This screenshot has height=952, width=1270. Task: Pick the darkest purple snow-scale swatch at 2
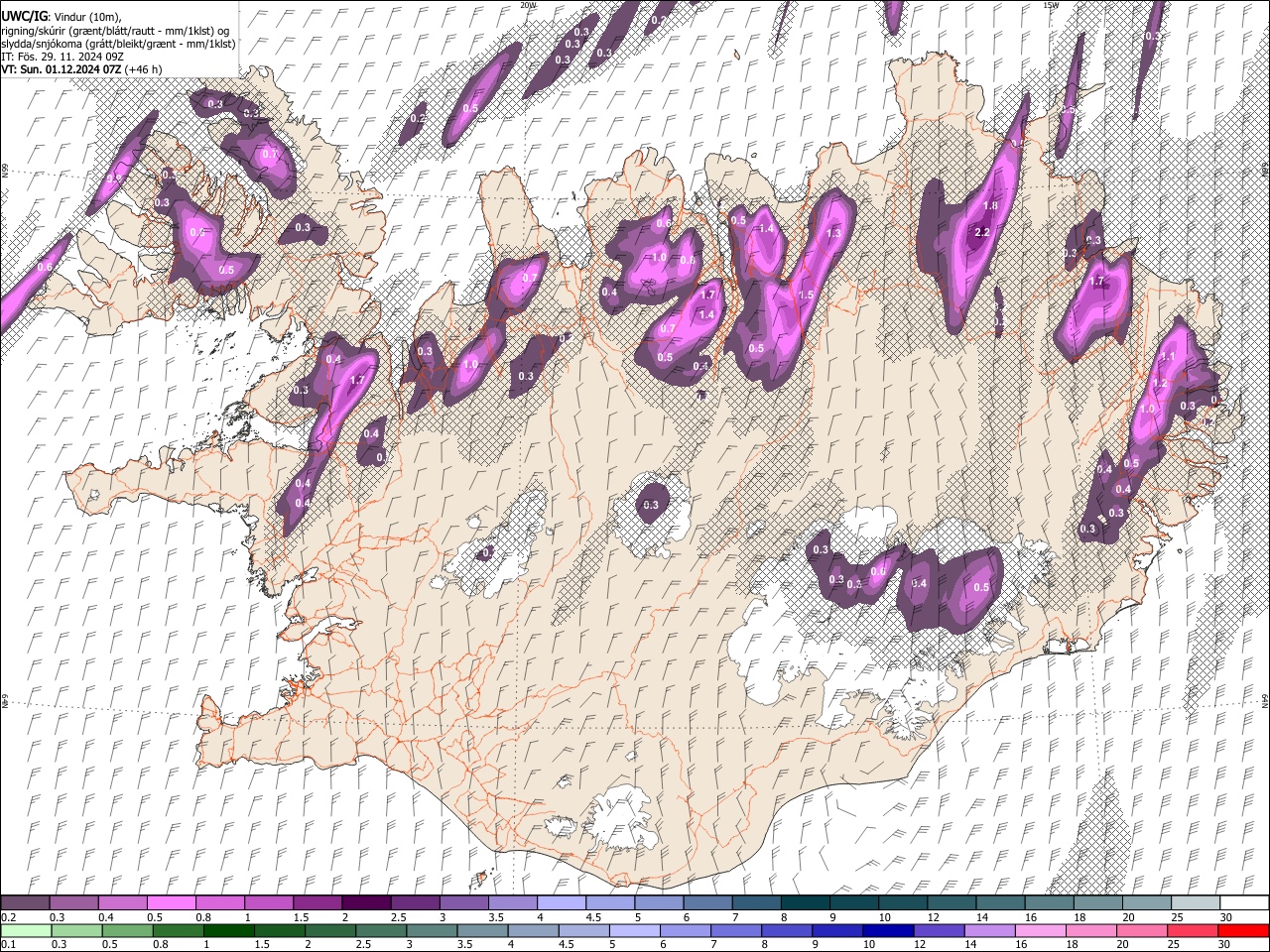[x=366, y=903]
